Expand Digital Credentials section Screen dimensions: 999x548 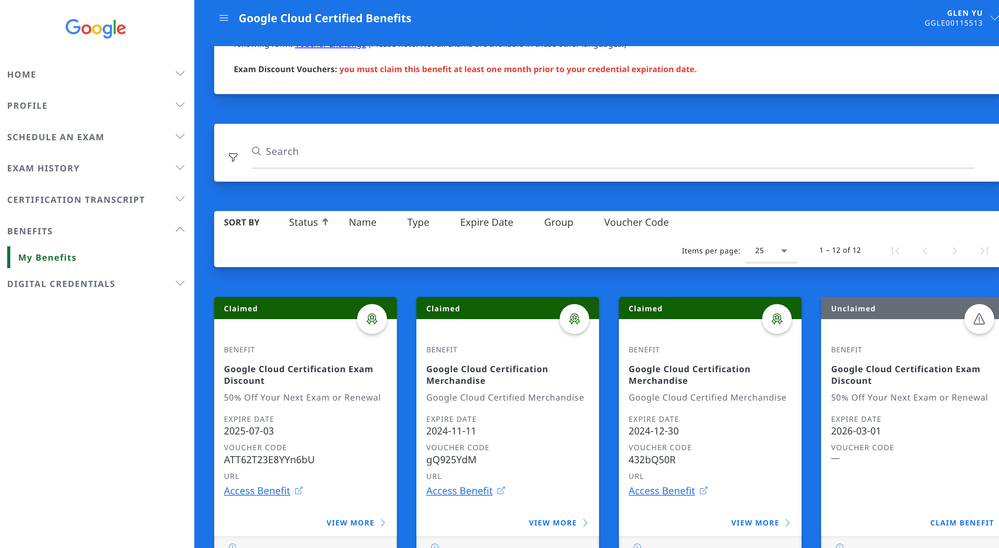(x=180, y=283)
